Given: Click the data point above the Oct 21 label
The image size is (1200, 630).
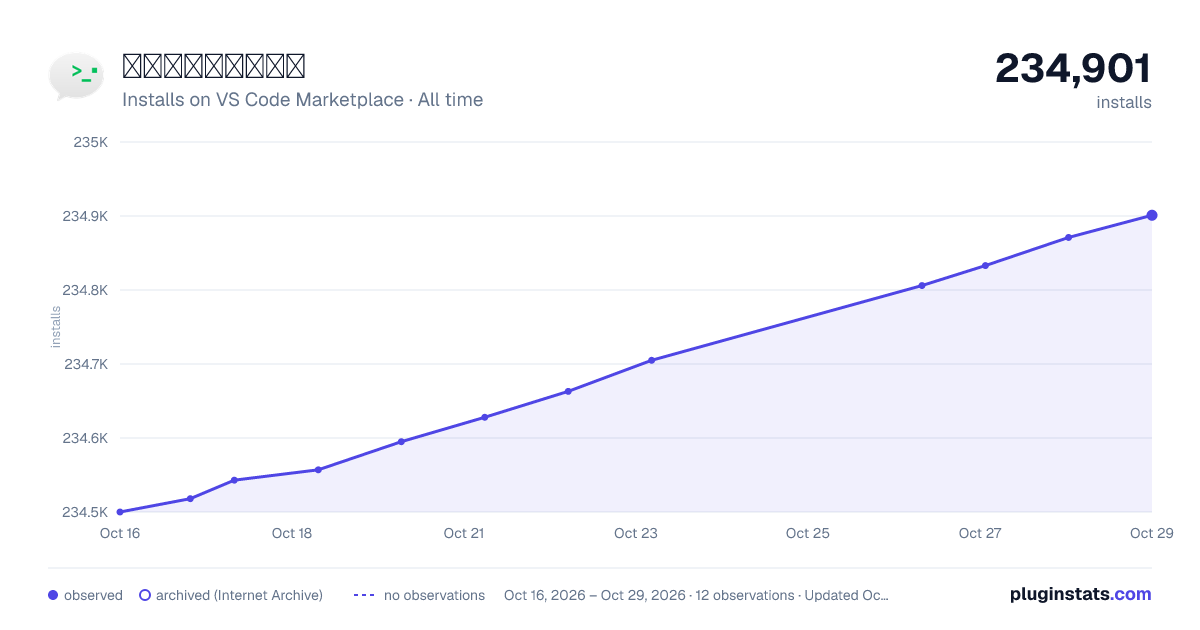Looking at the screenshot, I should (485, 417).
